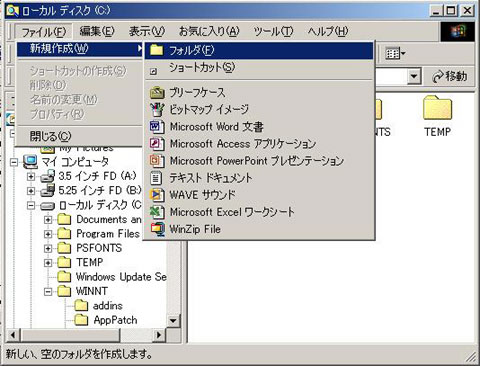Expand the Program Files folder node

(48, 234)
